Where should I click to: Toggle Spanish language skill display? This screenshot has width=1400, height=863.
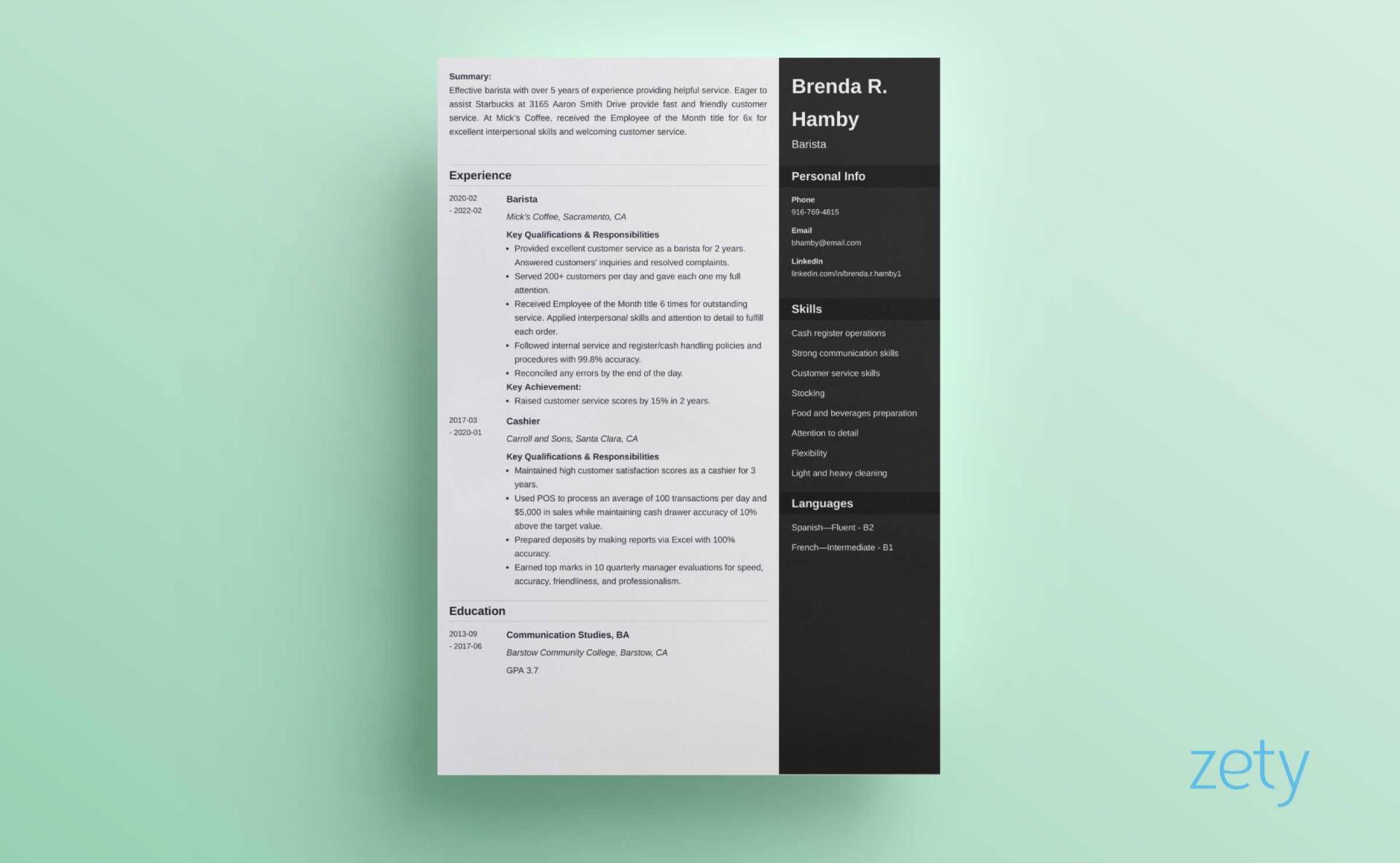click(831, 527)
